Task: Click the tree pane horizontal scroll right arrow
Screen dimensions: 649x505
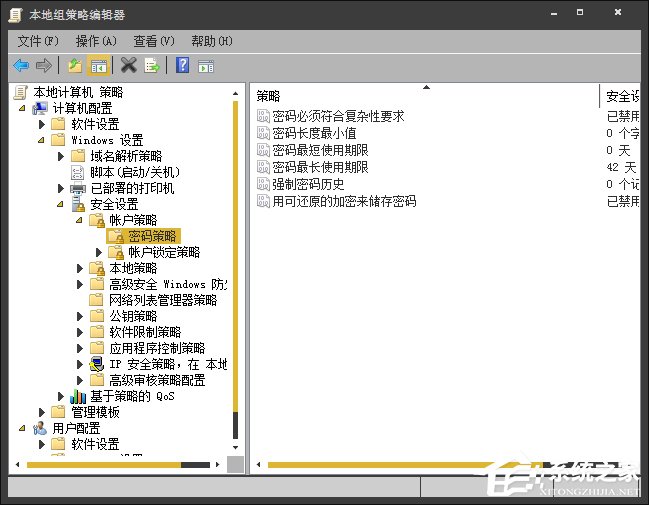Action: tap(218, 464)
